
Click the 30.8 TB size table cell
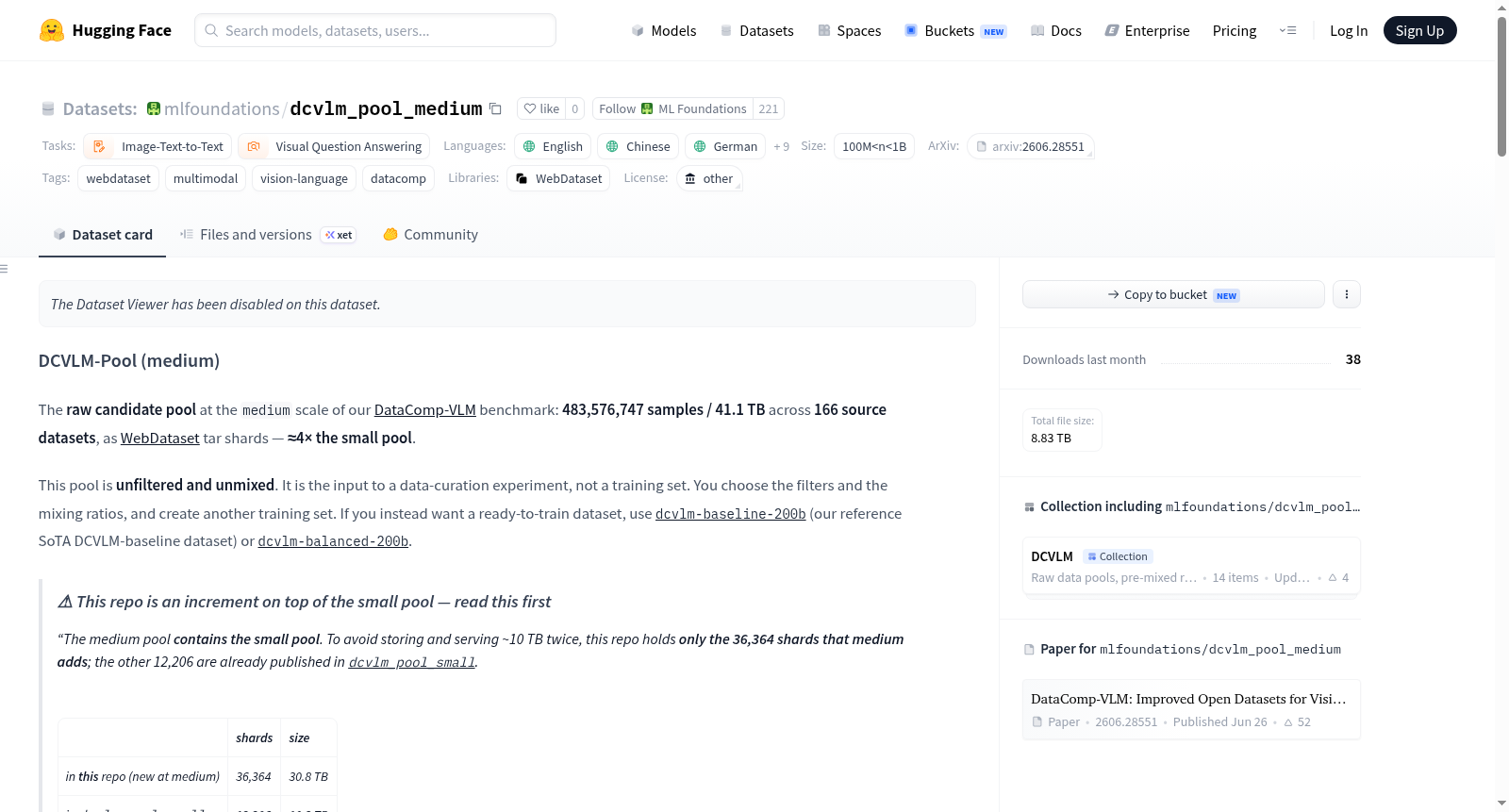308,776
